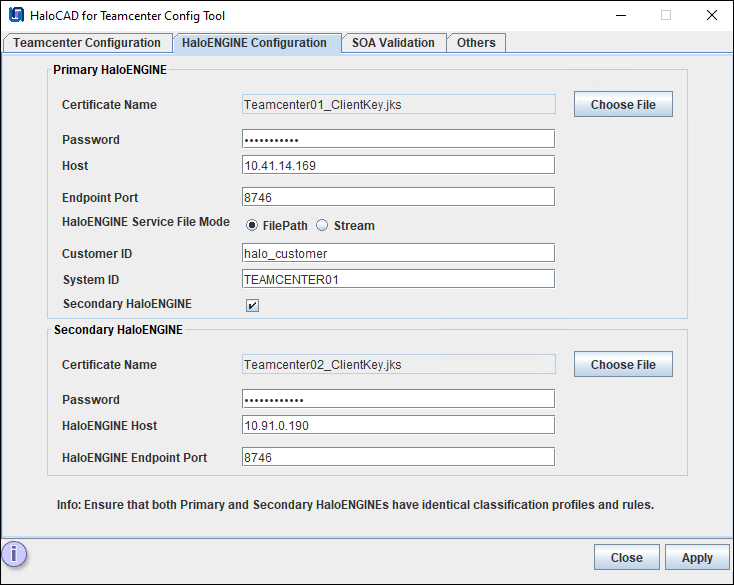Viewport: 734px width, 585px height.
Task: Click the 'Secondary HaloENGINE' group title
Action: click(118, 330)
